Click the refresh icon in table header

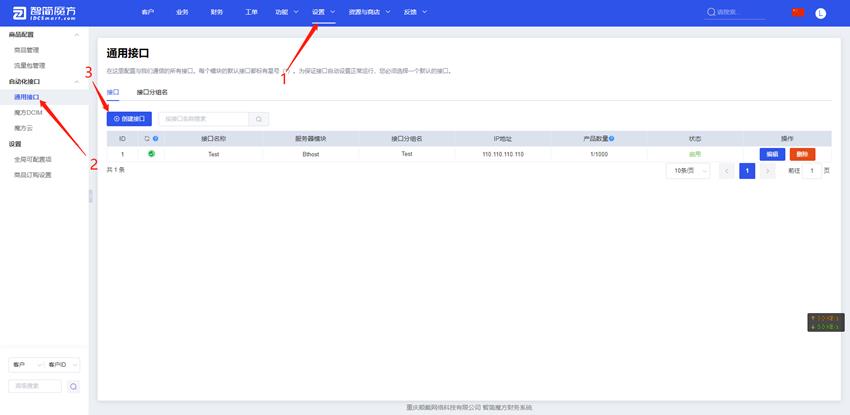pyautogui.click(x=147, y=139)
